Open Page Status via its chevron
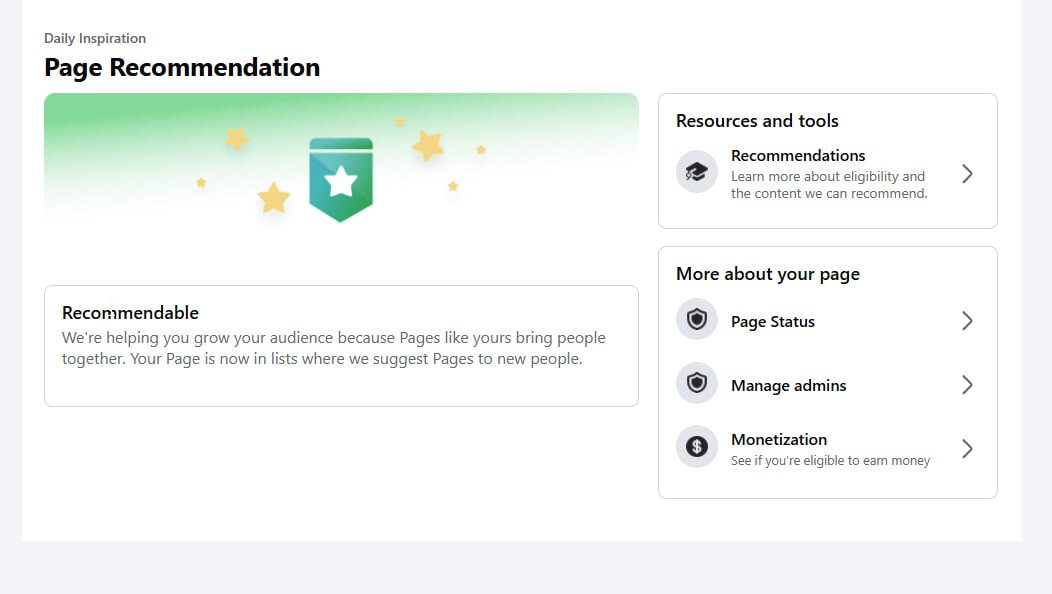This screenshot has height=594, width=1052. [x=967, y=321]
